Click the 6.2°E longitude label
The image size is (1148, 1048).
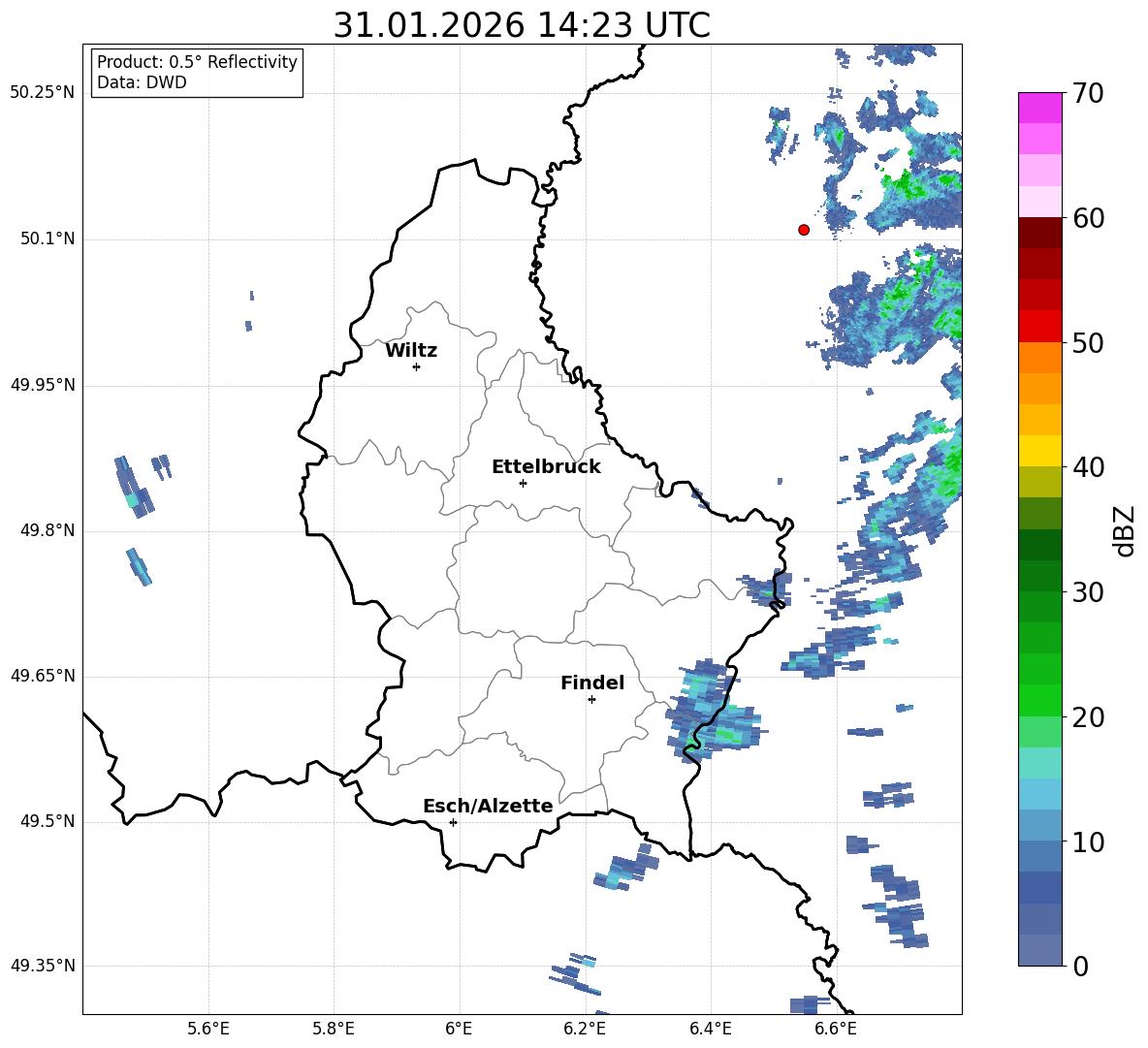[585, 1029]
